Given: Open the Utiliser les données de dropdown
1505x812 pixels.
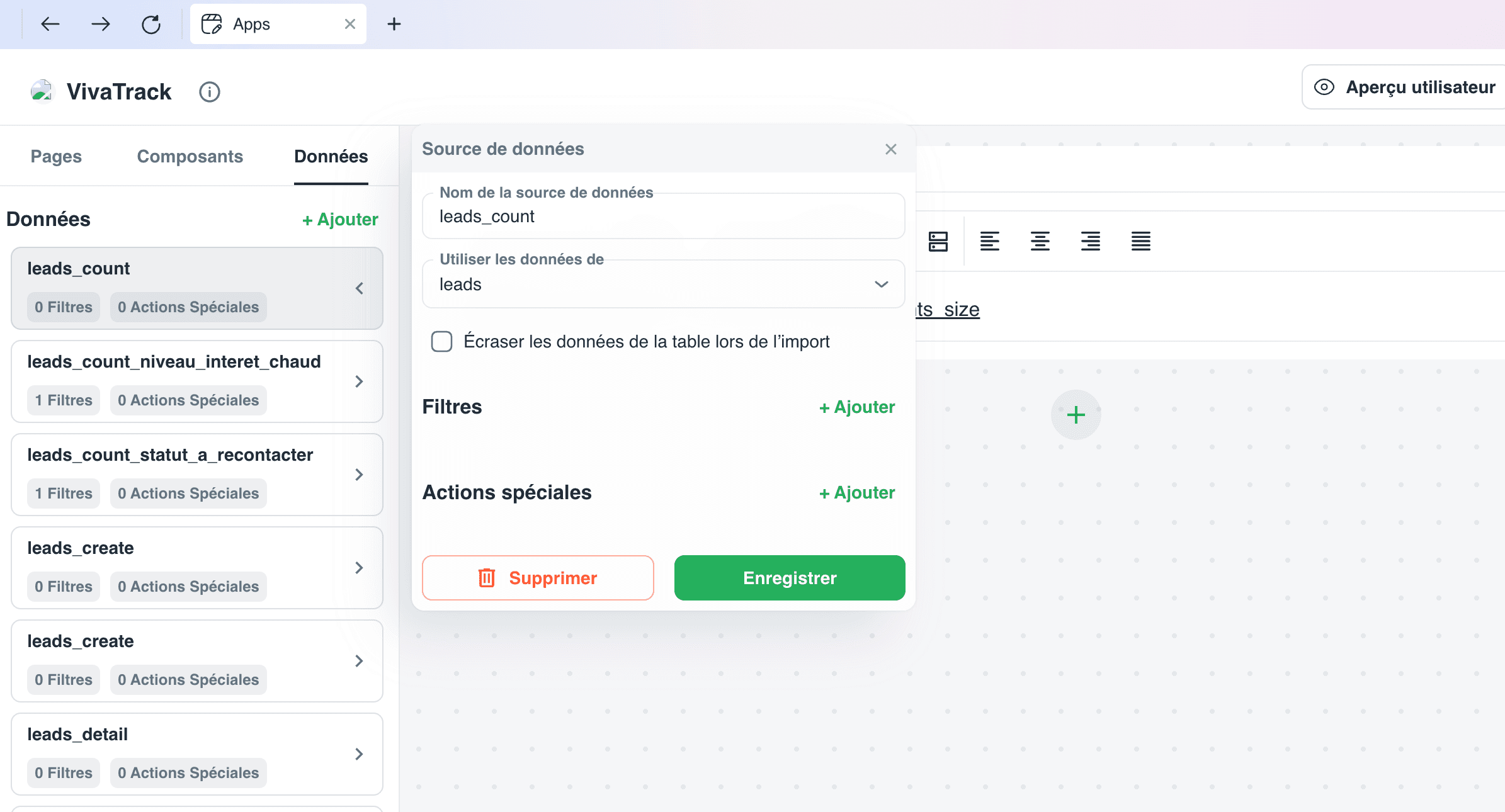Looking at the screenshot, I should (664, 284).
